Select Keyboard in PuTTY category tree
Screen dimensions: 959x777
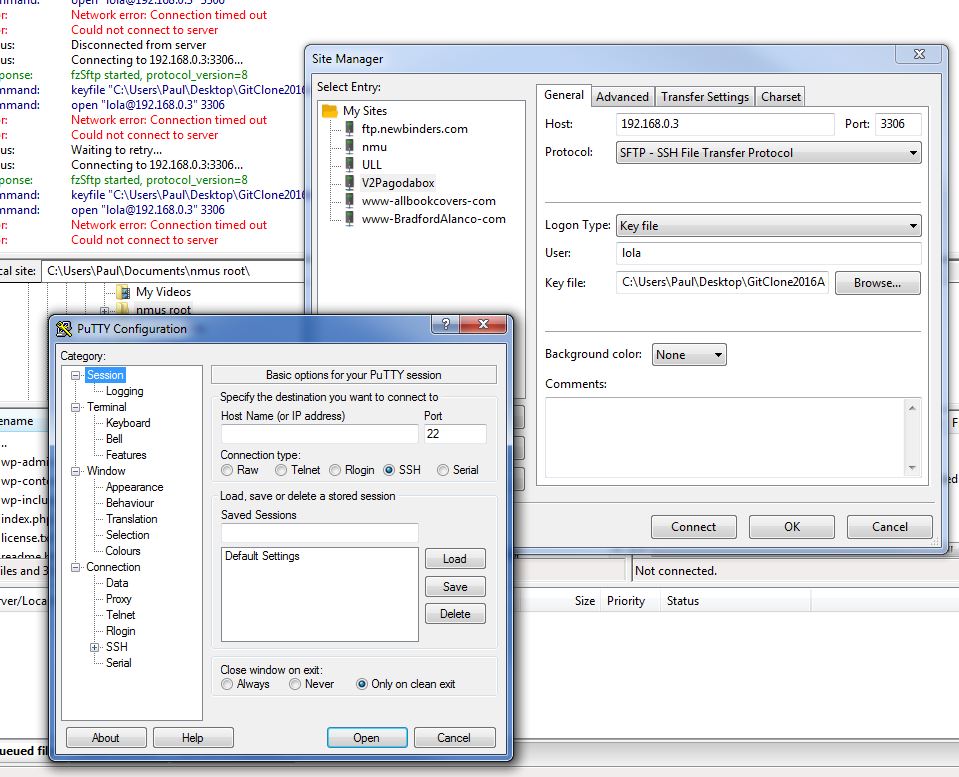coord(128,423)
